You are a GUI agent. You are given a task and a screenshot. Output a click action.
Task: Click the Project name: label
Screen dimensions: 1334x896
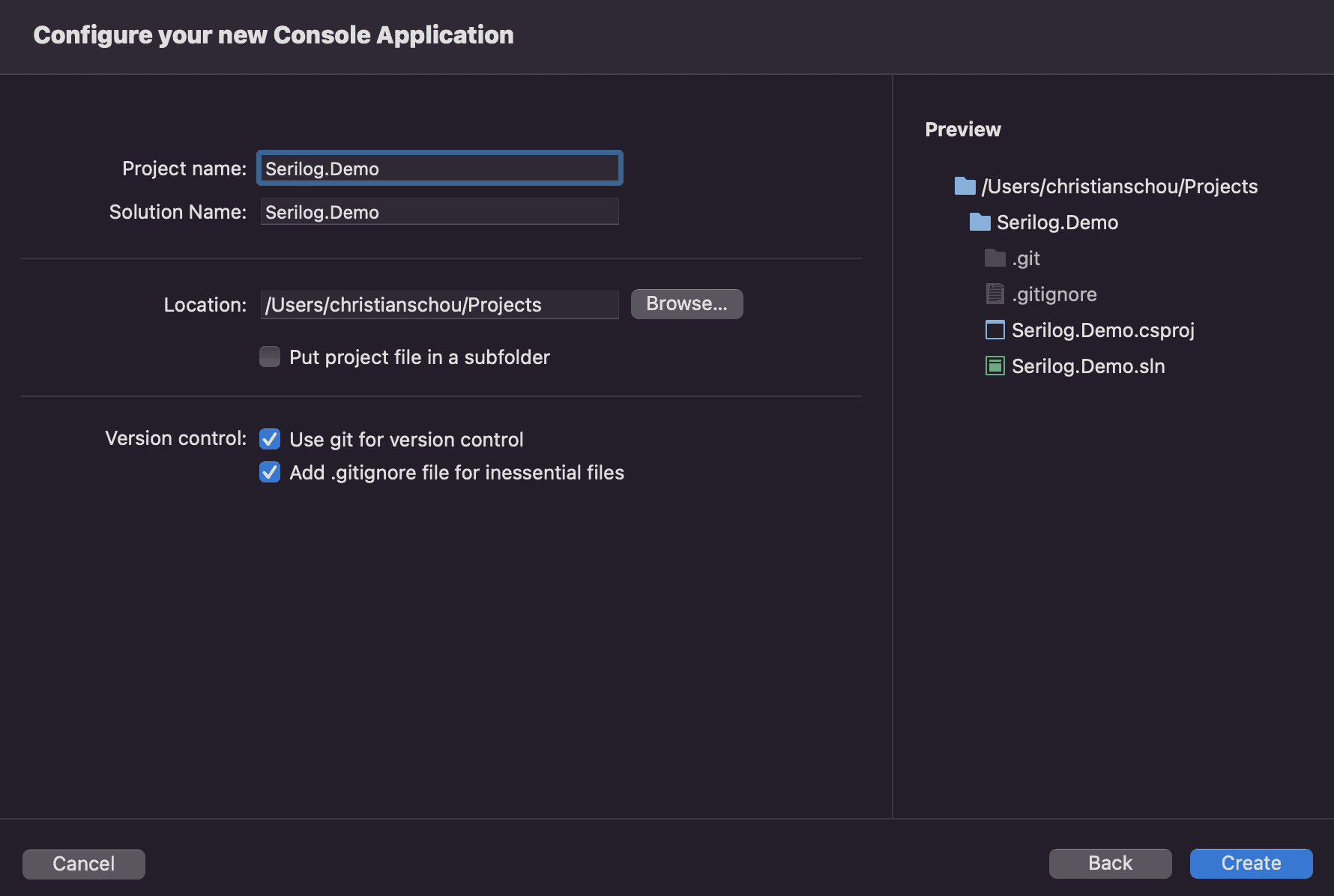[x=184, y=169]
